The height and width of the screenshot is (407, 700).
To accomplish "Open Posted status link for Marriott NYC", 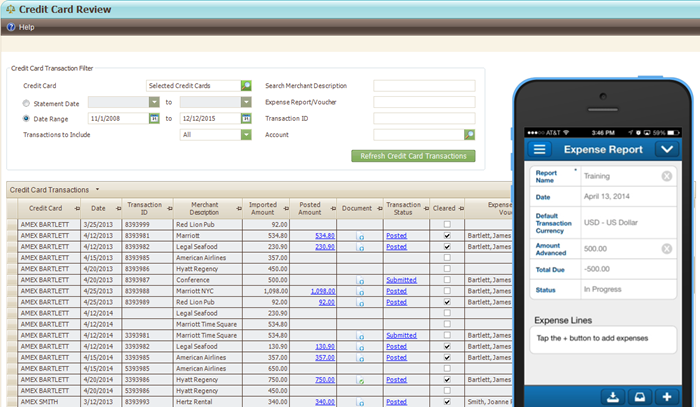I will tap(396, 291).
